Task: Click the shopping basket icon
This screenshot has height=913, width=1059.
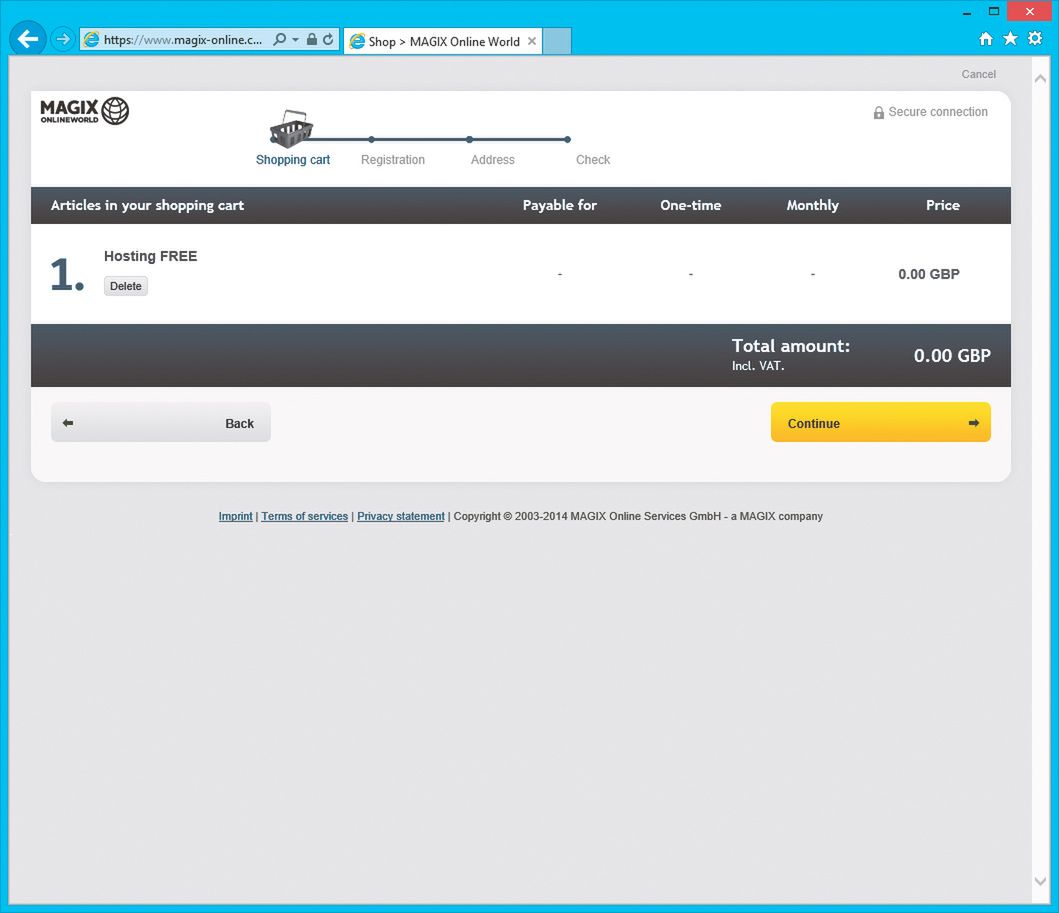Action: (x=291, y=129)
